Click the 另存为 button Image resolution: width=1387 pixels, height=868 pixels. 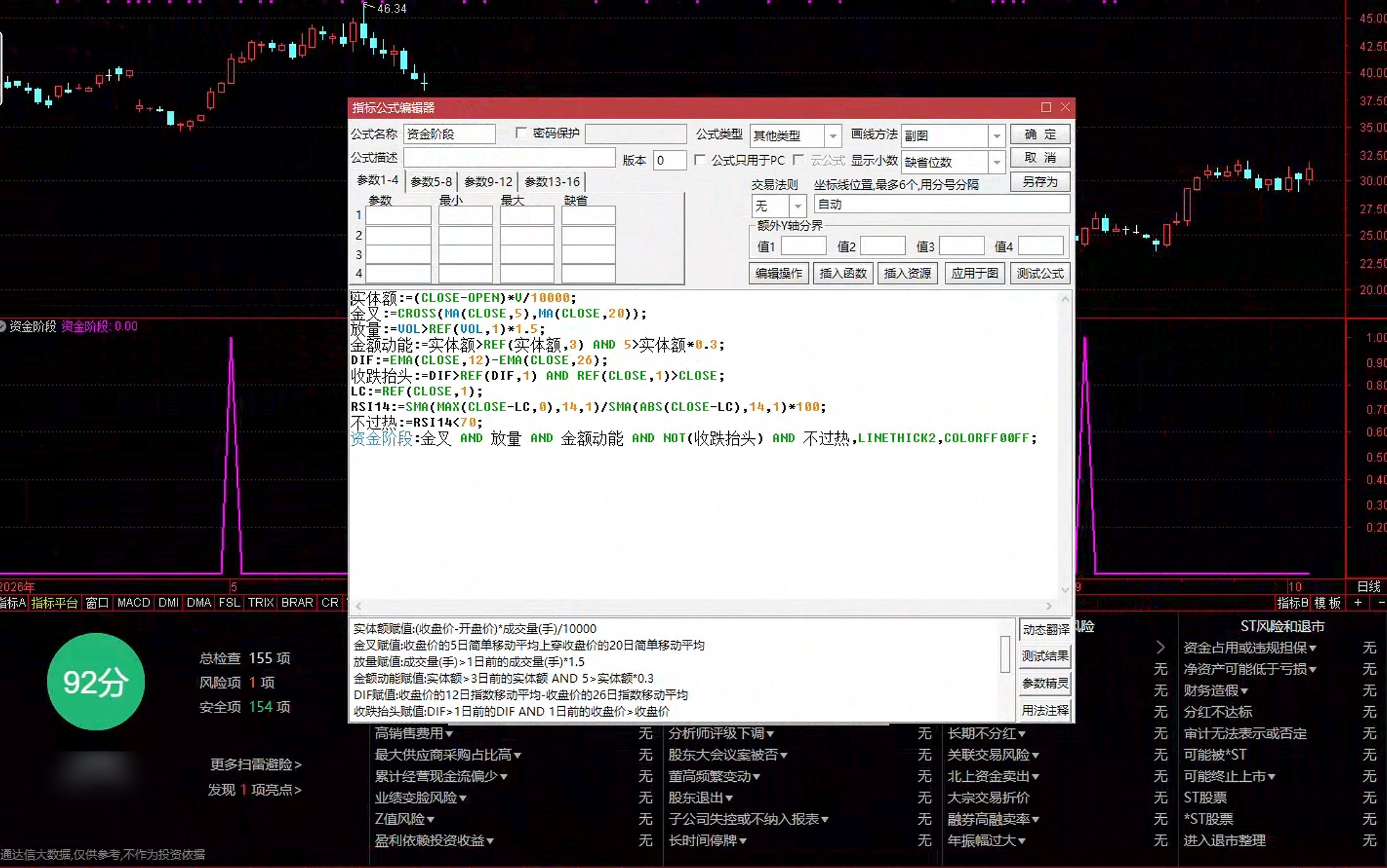coord(1040,182)
